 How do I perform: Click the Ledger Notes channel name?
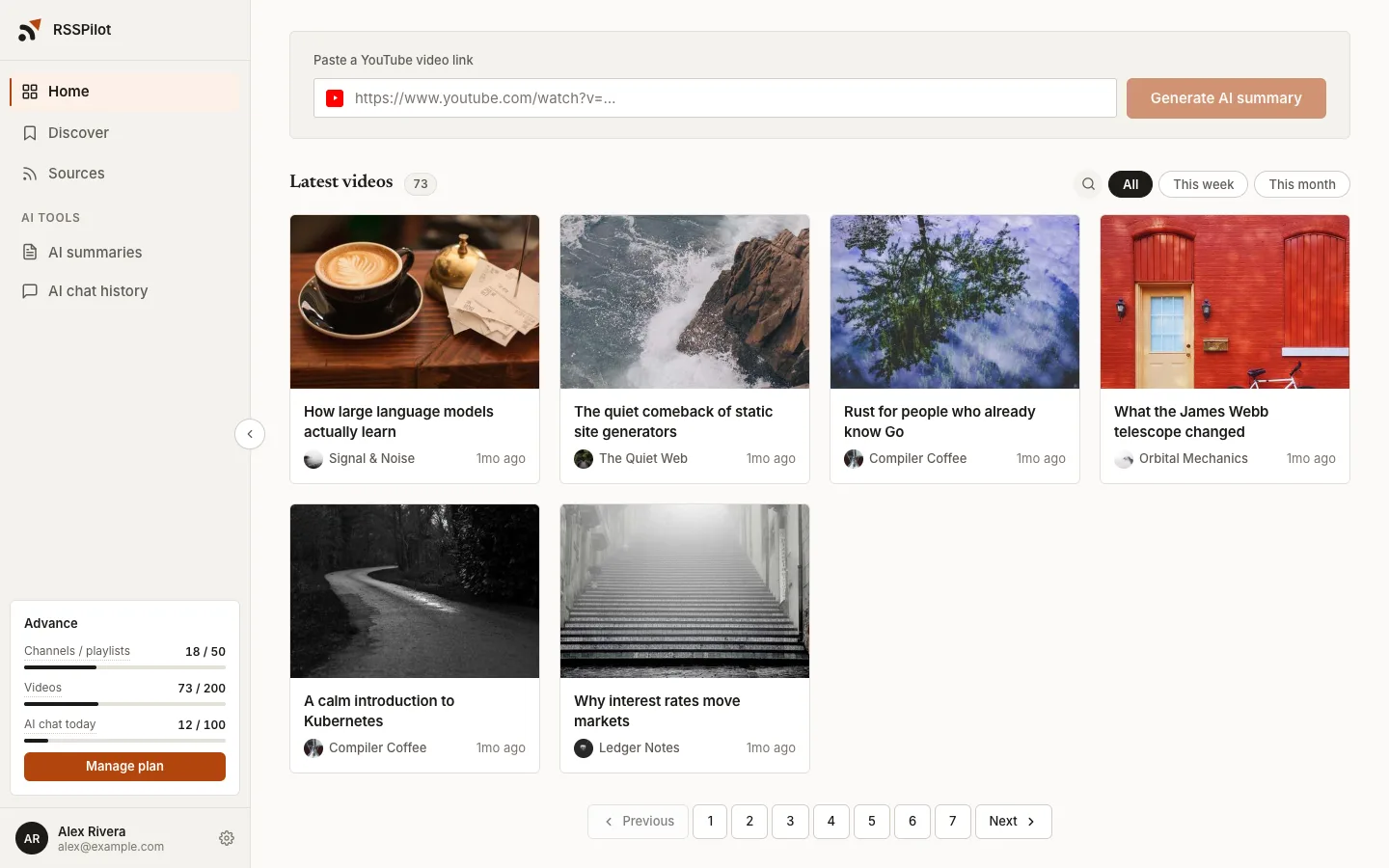pyautogui.click(x=639, y=748)
